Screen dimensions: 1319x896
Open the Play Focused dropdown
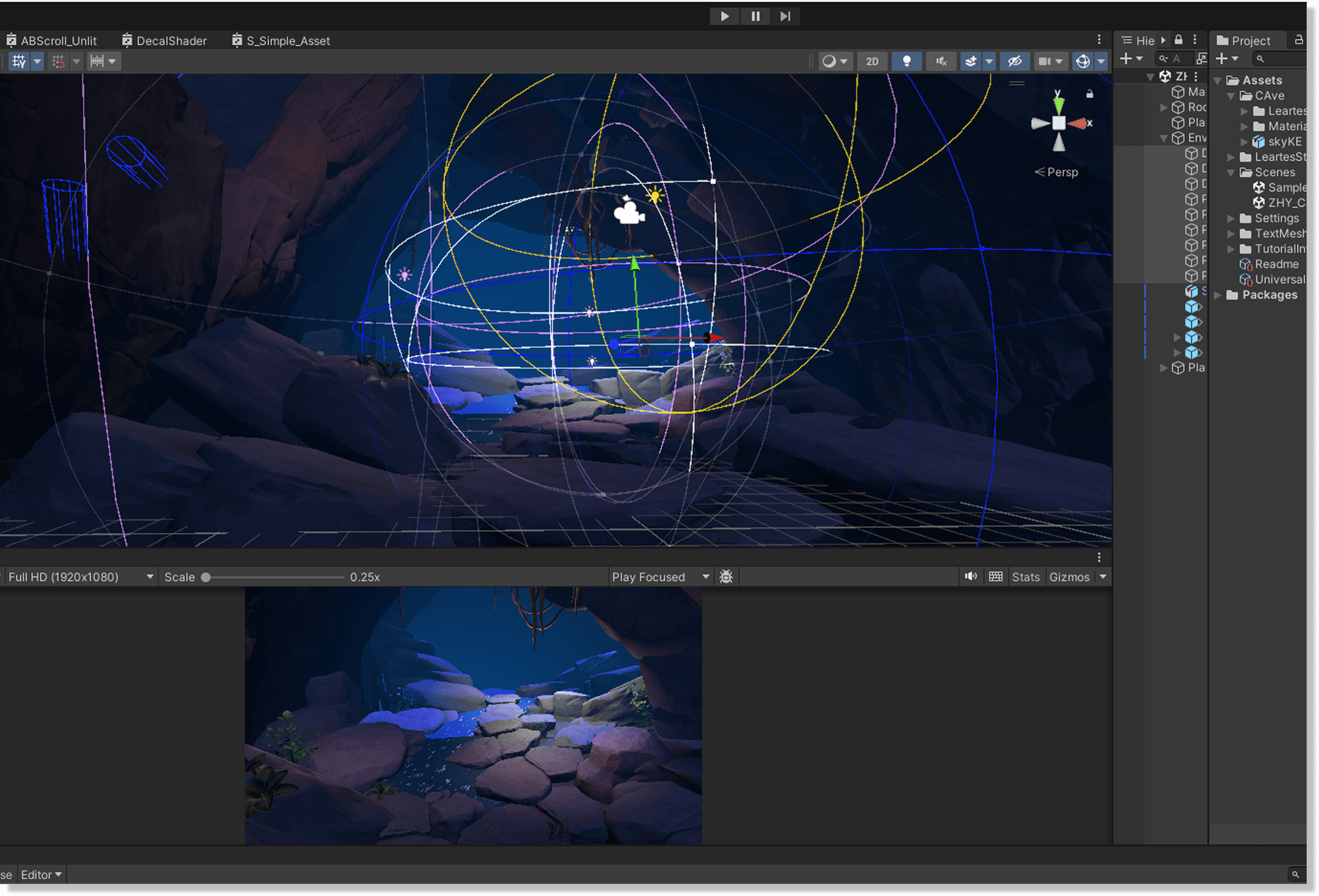(659, 576)
